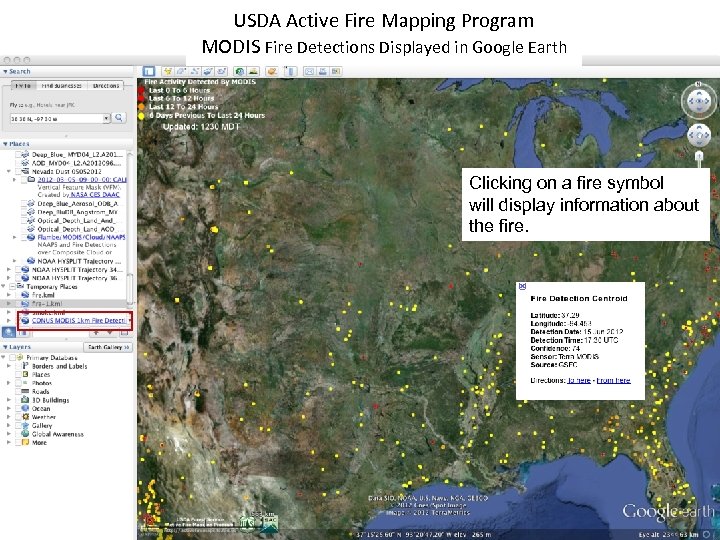Click the Fly To coordinates input field
The width and height of the screenshot is (720, 540).
56,118
